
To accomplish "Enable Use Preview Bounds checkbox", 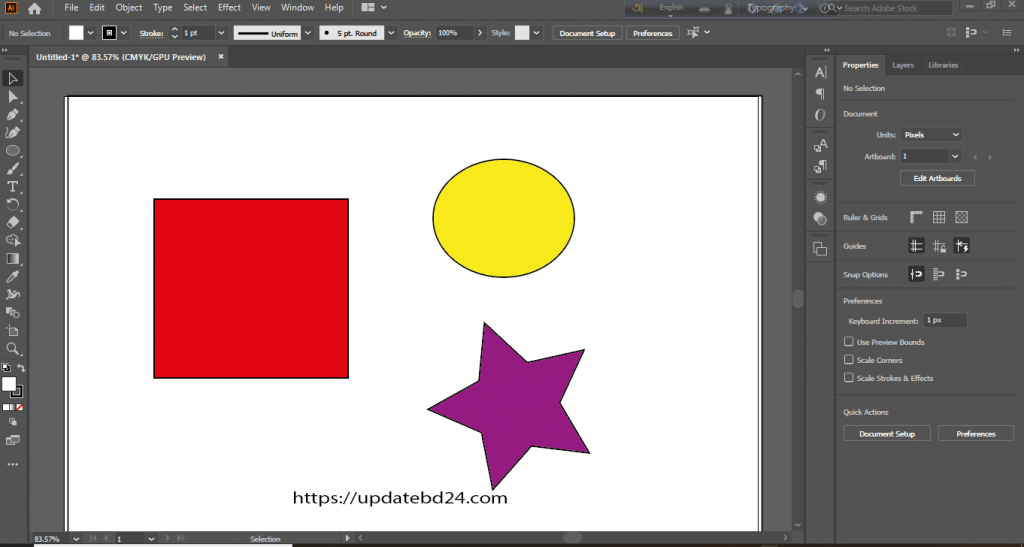I will [849, 342].
